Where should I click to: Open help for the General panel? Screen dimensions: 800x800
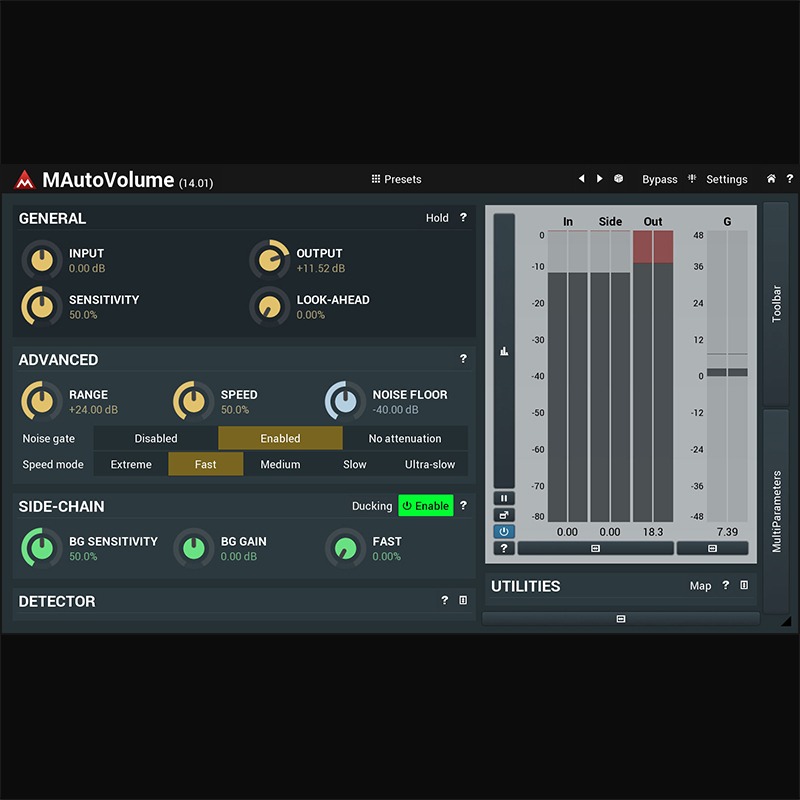(x=463, y=217)
